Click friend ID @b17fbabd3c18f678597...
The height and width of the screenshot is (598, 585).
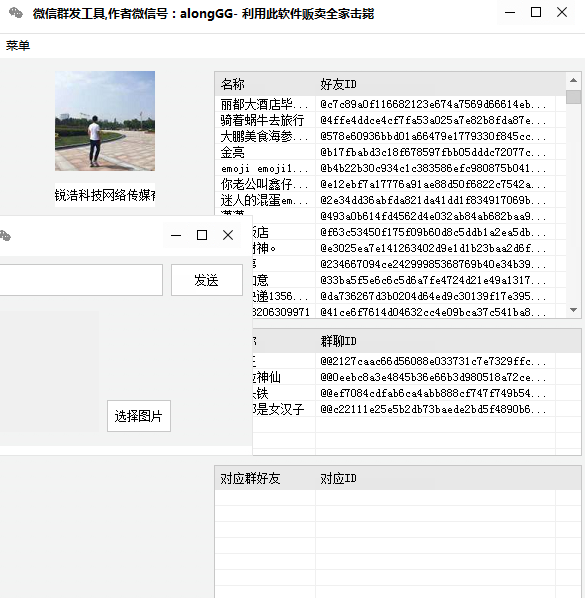[x=433, y=152]
